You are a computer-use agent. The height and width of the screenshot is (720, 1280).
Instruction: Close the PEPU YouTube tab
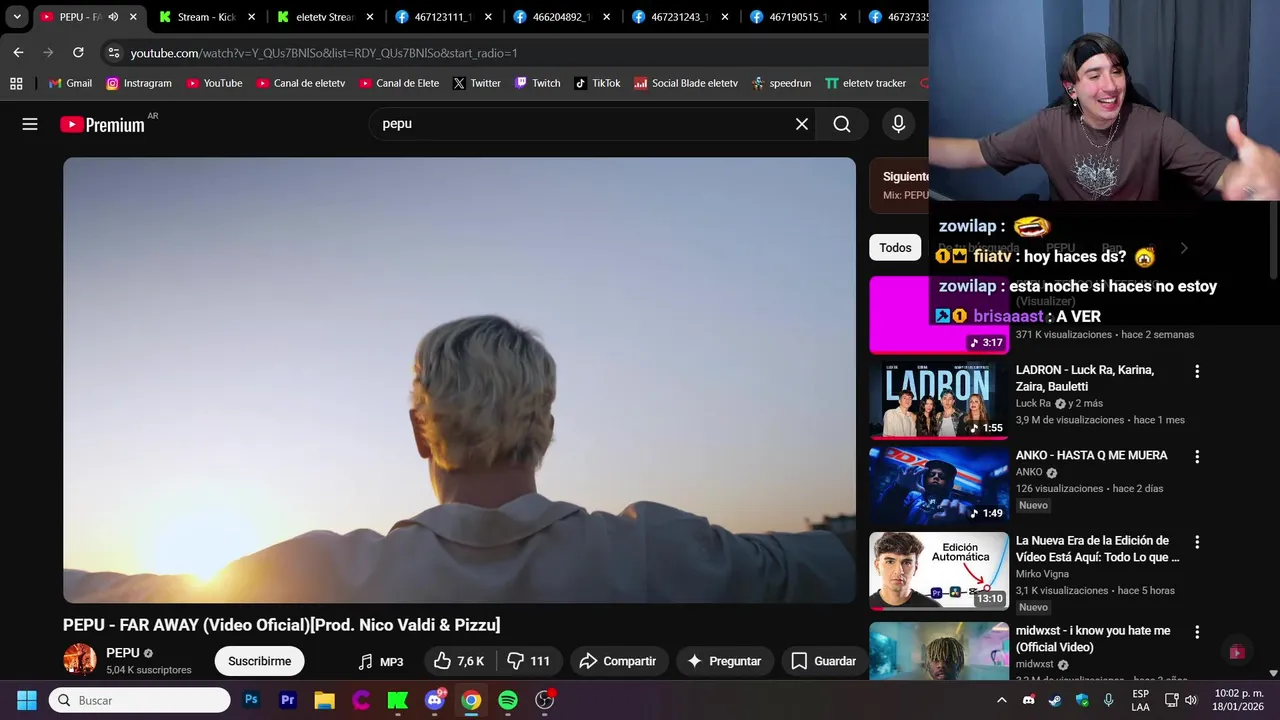[x=133, y=17]
